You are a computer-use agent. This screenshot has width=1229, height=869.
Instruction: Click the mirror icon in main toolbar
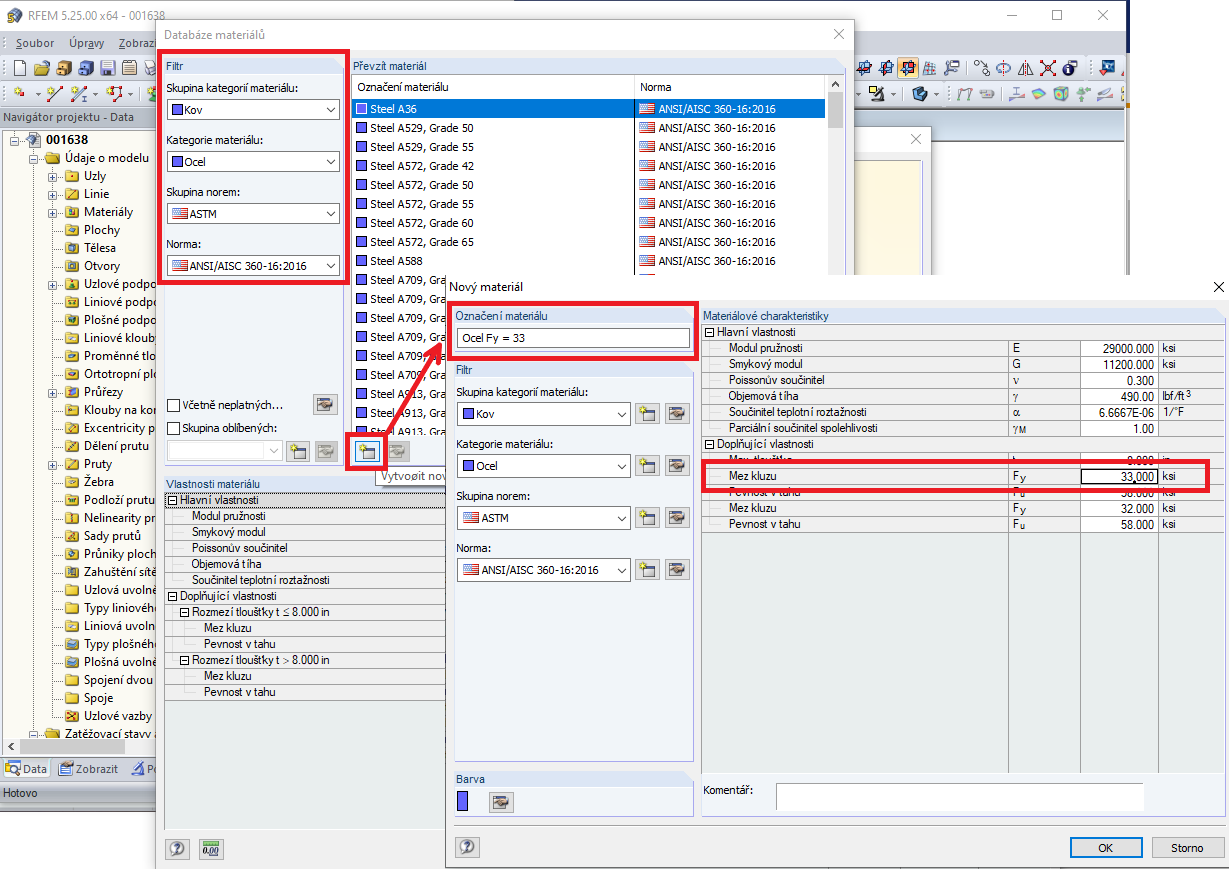1026,69
